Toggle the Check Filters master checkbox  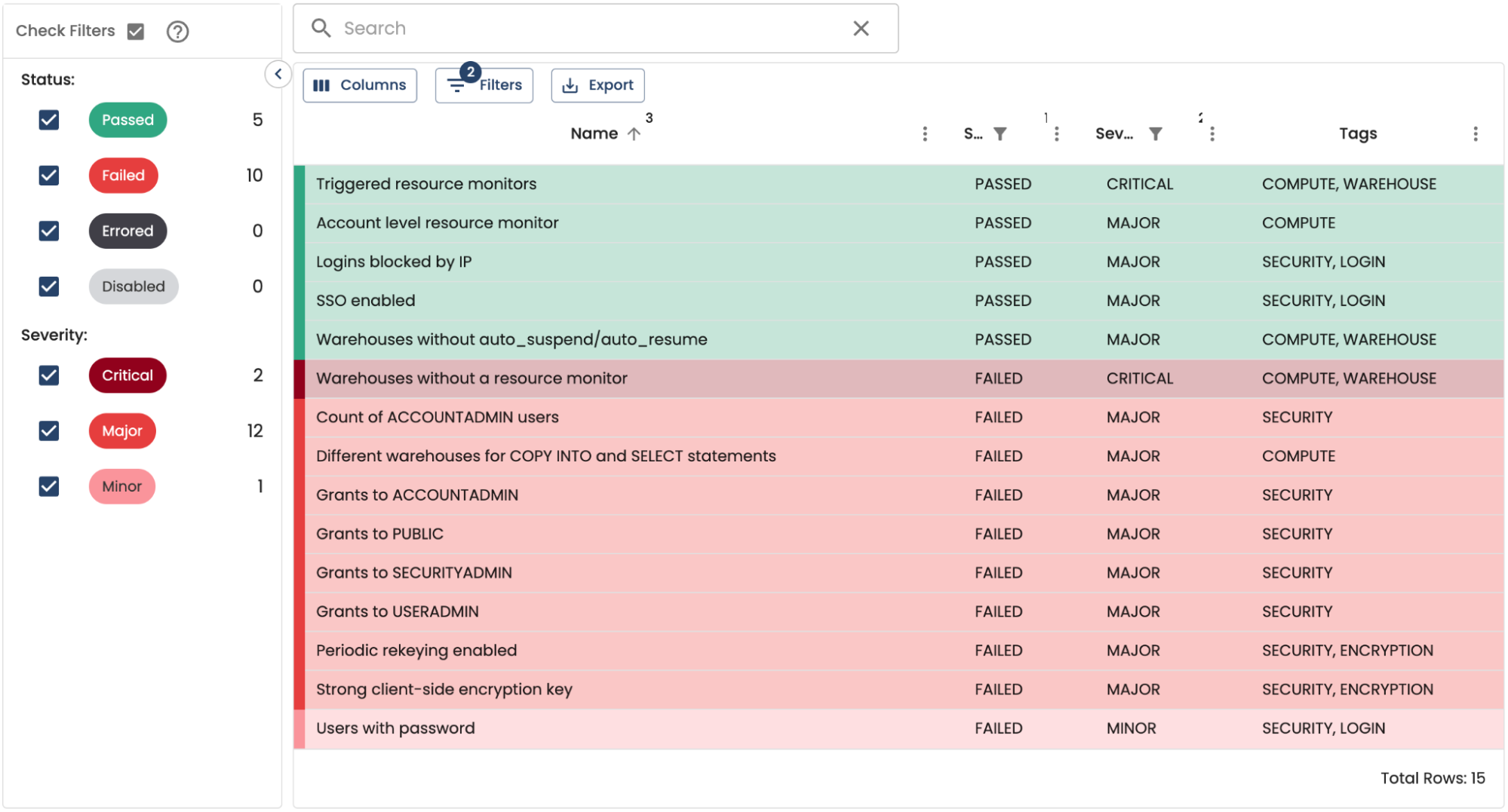[x=135, y=31]
